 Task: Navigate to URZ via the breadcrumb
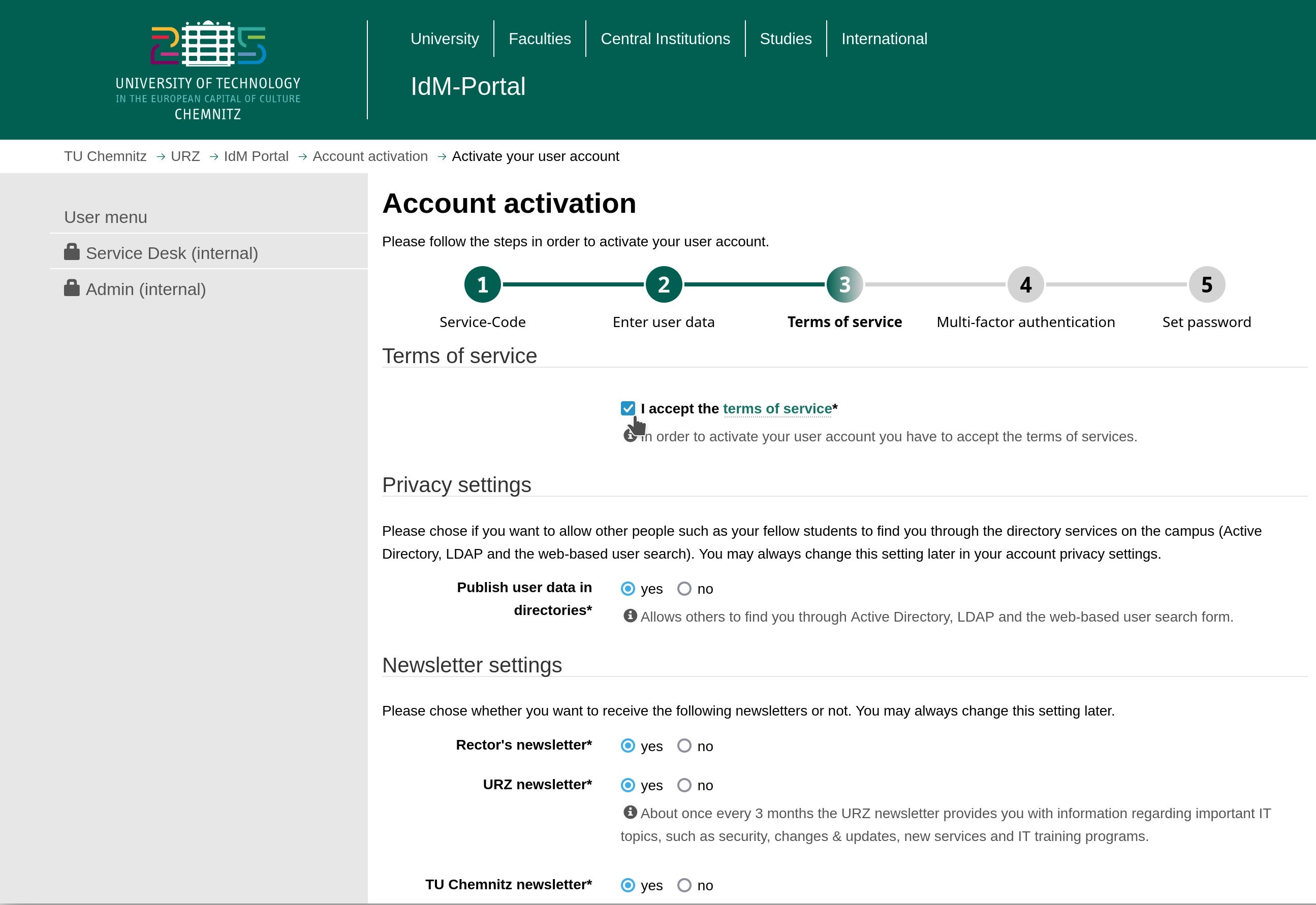click(185, 156)
